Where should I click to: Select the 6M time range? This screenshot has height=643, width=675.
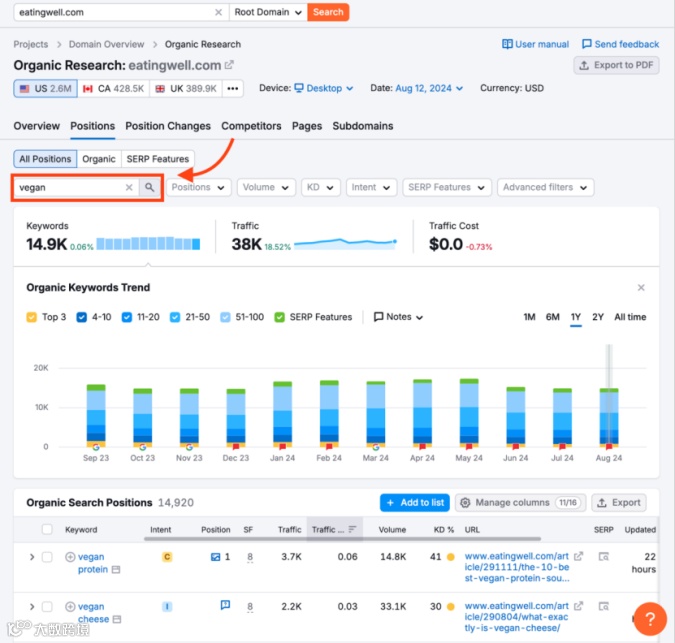552,317
